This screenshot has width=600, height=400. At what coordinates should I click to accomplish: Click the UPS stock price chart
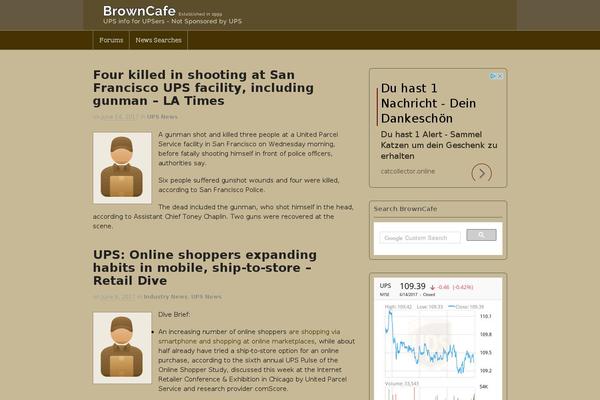click(x=430, y=344)
